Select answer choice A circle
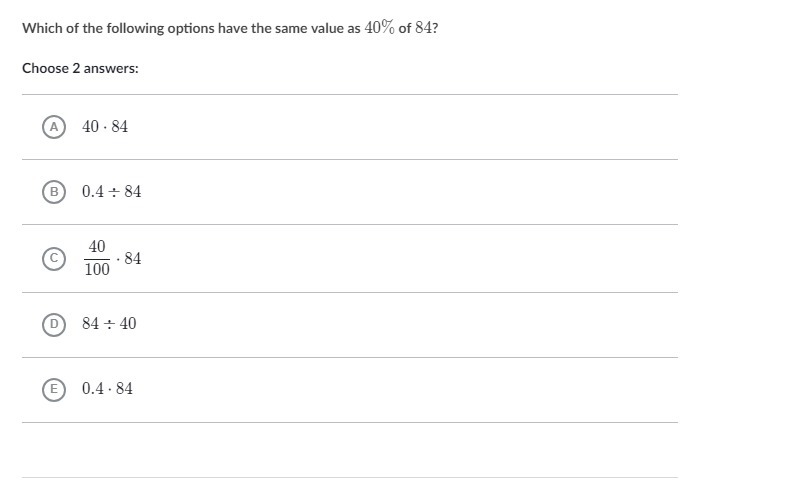 pyautogui.click(x=54, y=127)
